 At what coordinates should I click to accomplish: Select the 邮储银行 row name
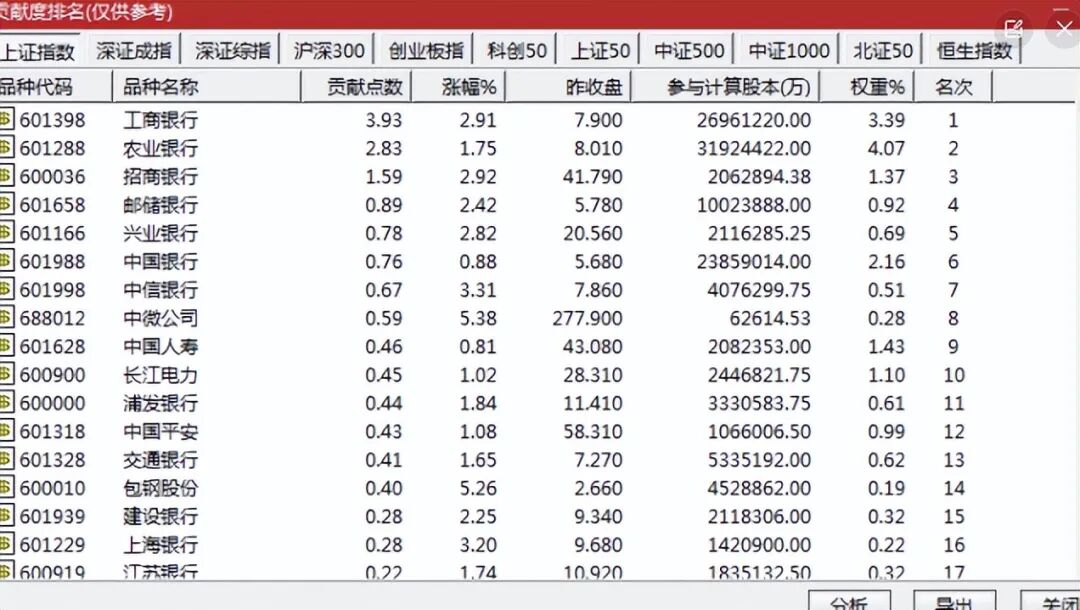[x=160, y=204]
